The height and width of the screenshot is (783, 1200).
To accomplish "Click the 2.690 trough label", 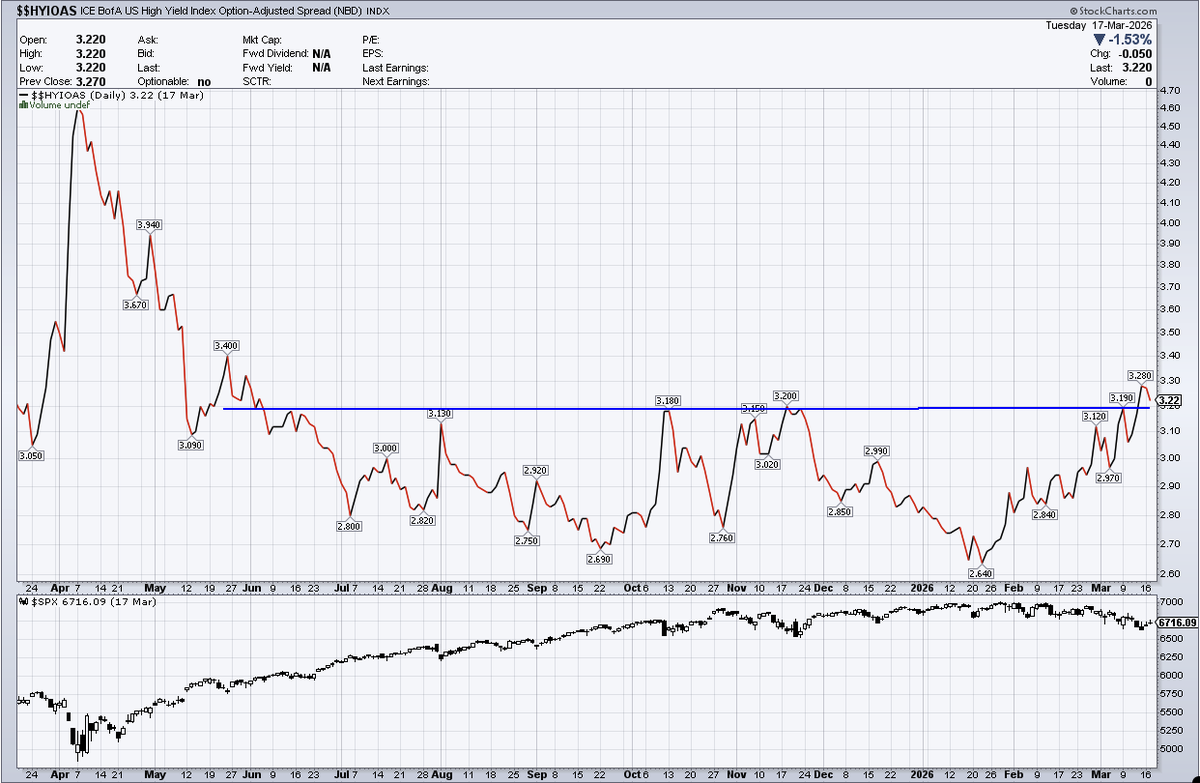I will click(x=599, y=558).
